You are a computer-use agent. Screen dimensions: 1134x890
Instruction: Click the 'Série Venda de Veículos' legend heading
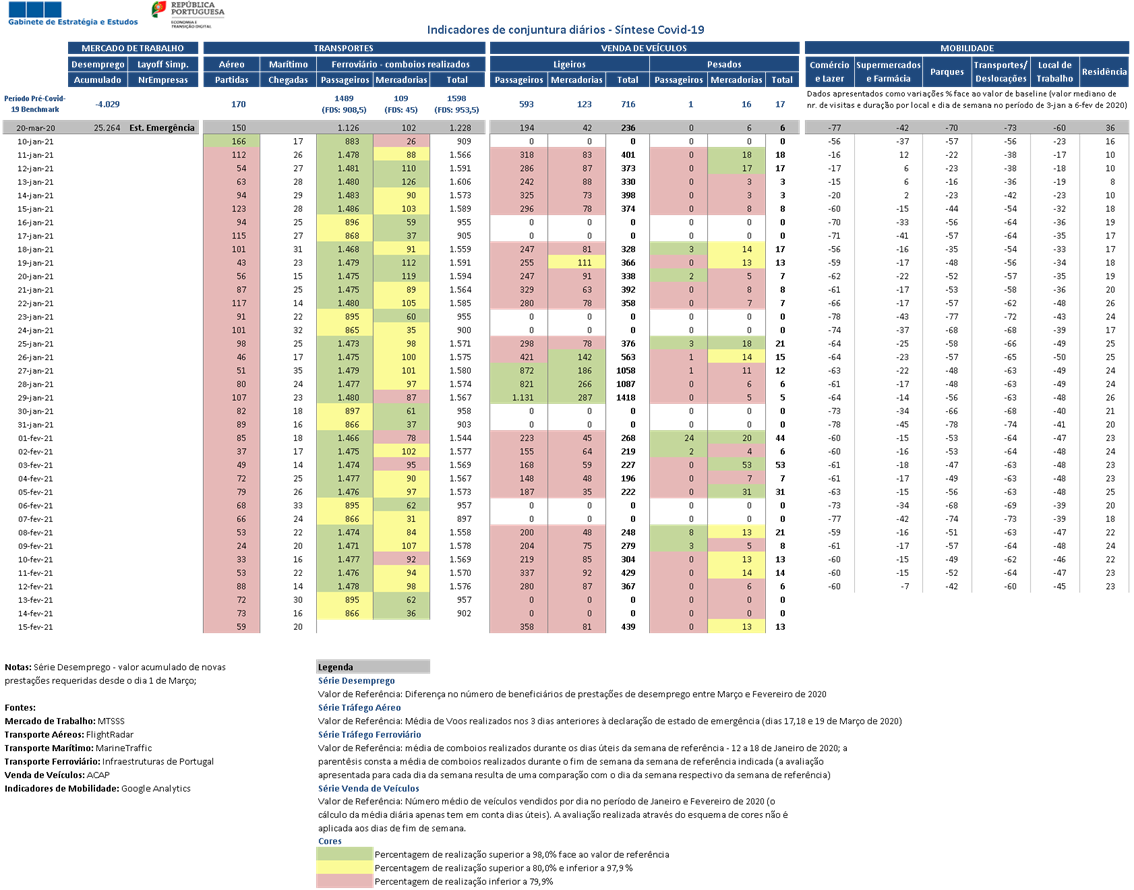369,788
